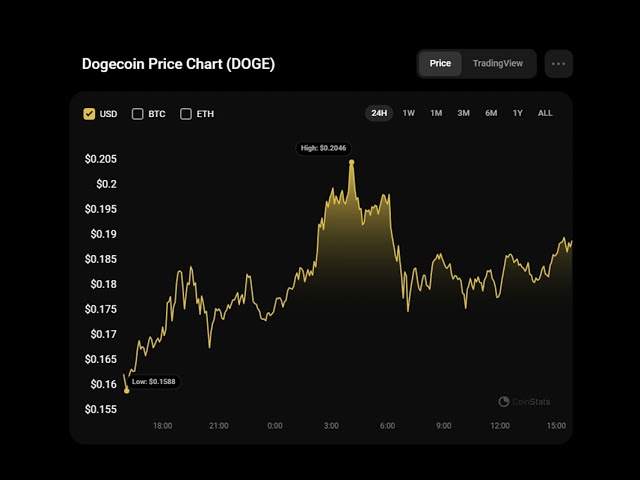Click the 3:00 time axis label
Viewport: 640px width, 480px height.
point(331,426)
